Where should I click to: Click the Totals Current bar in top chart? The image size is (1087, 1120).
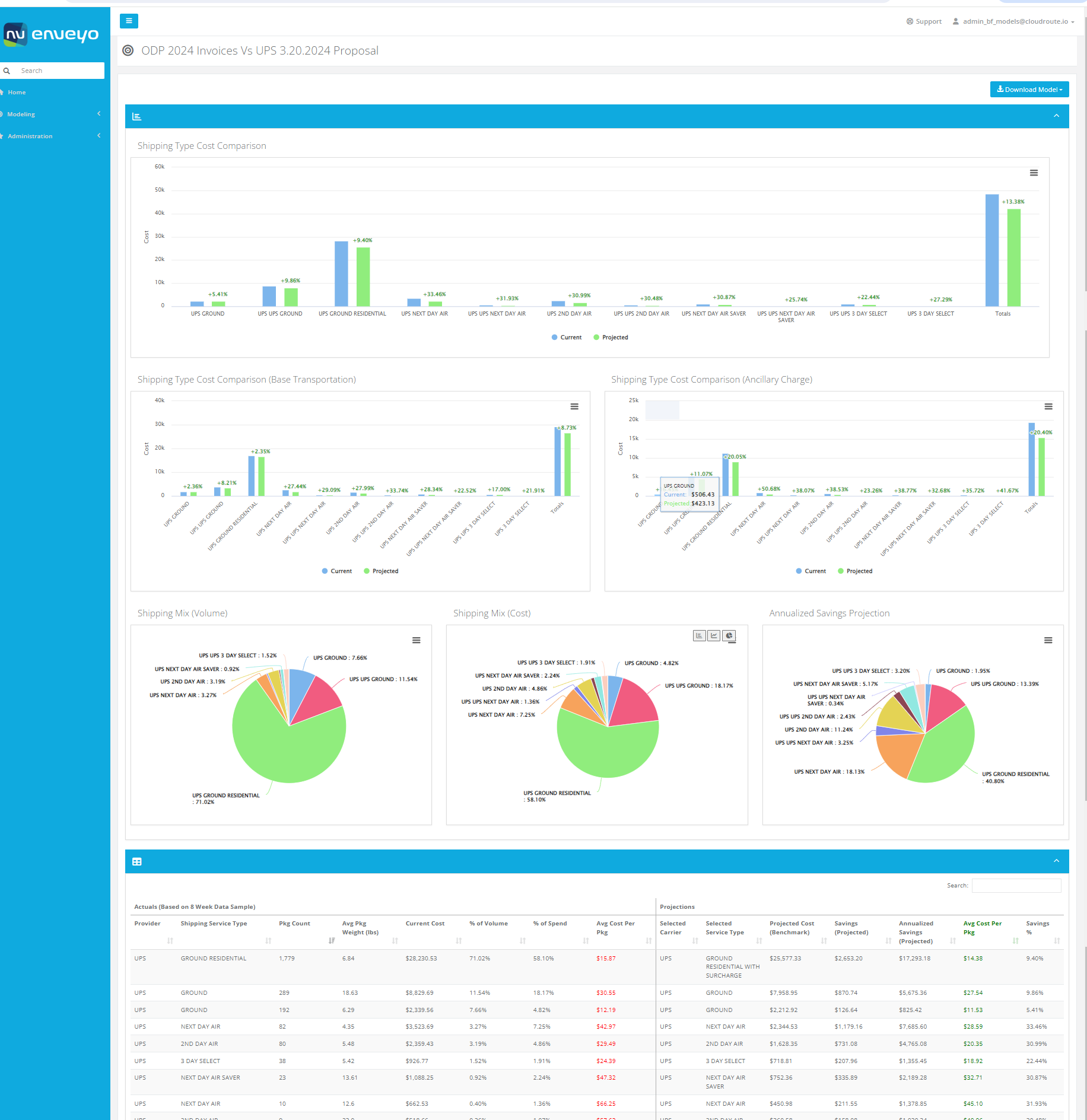991,250
